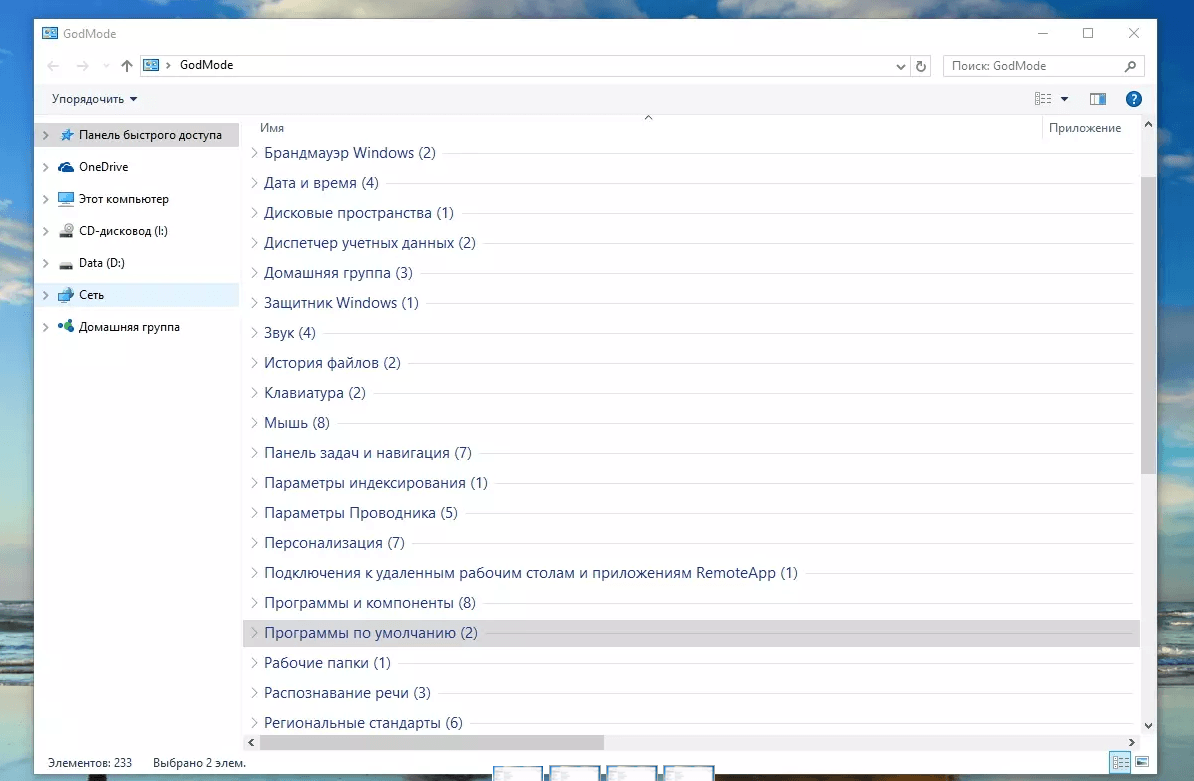The width and height of the screenshot is (1194, 781).
Task: Open the view options dropdown arrow
Action: tap(1065, 99)
